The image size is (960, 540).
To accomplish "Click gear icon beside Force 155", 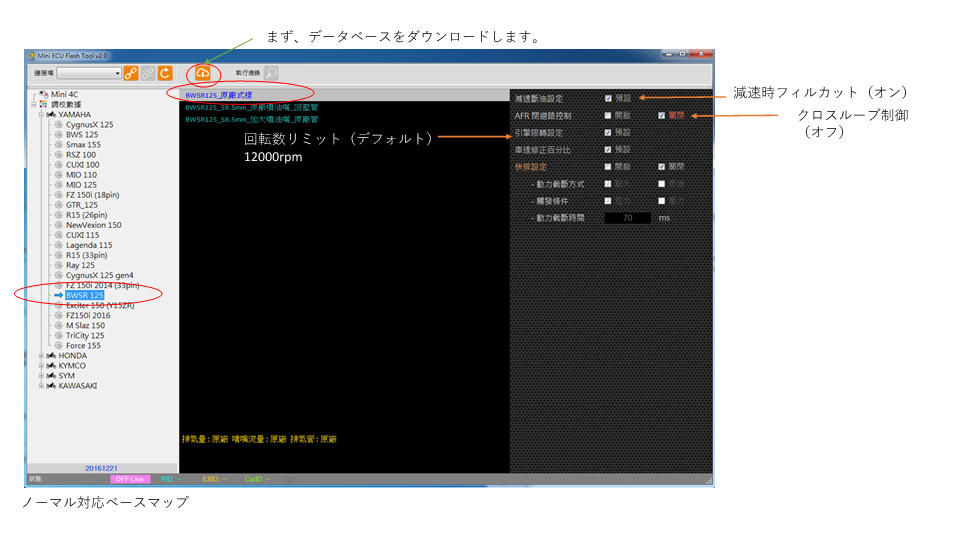I will [59, 345].
